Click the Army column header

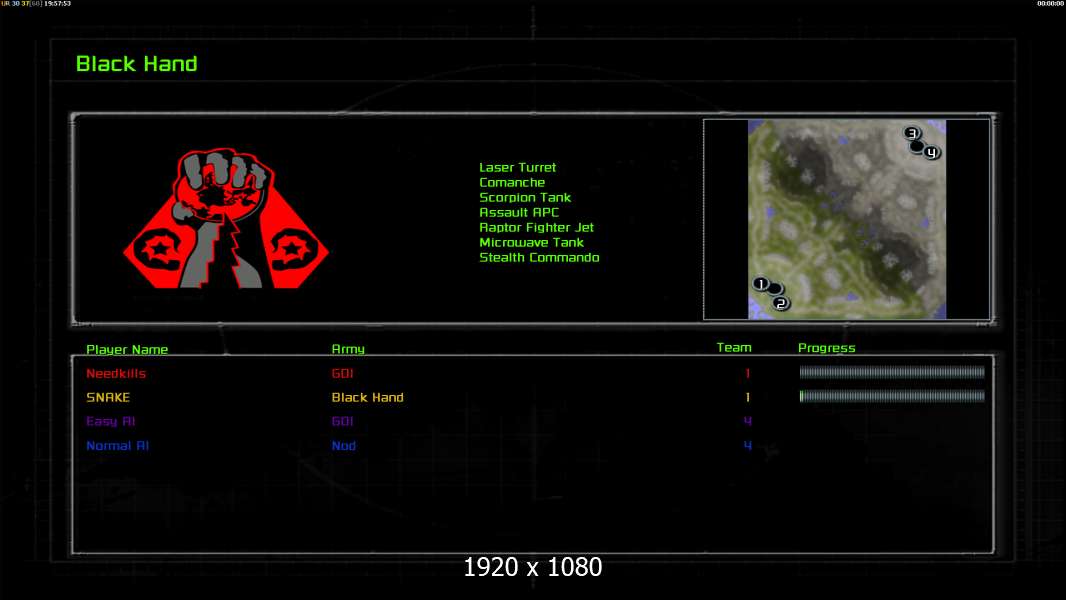(348, 349)
